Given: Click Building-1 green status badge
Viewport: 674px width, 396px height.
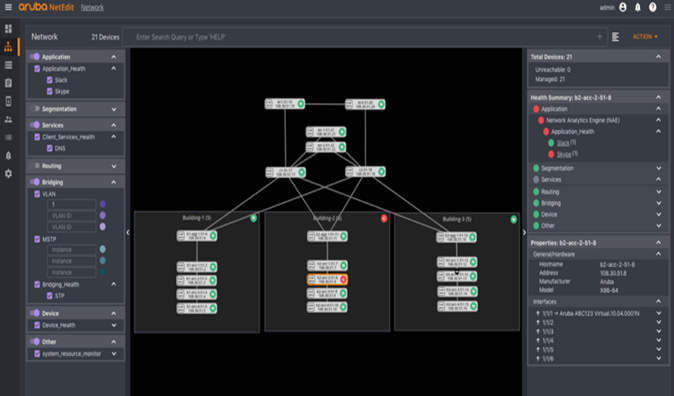Looking at the screenshot, I should coord(254,218).
